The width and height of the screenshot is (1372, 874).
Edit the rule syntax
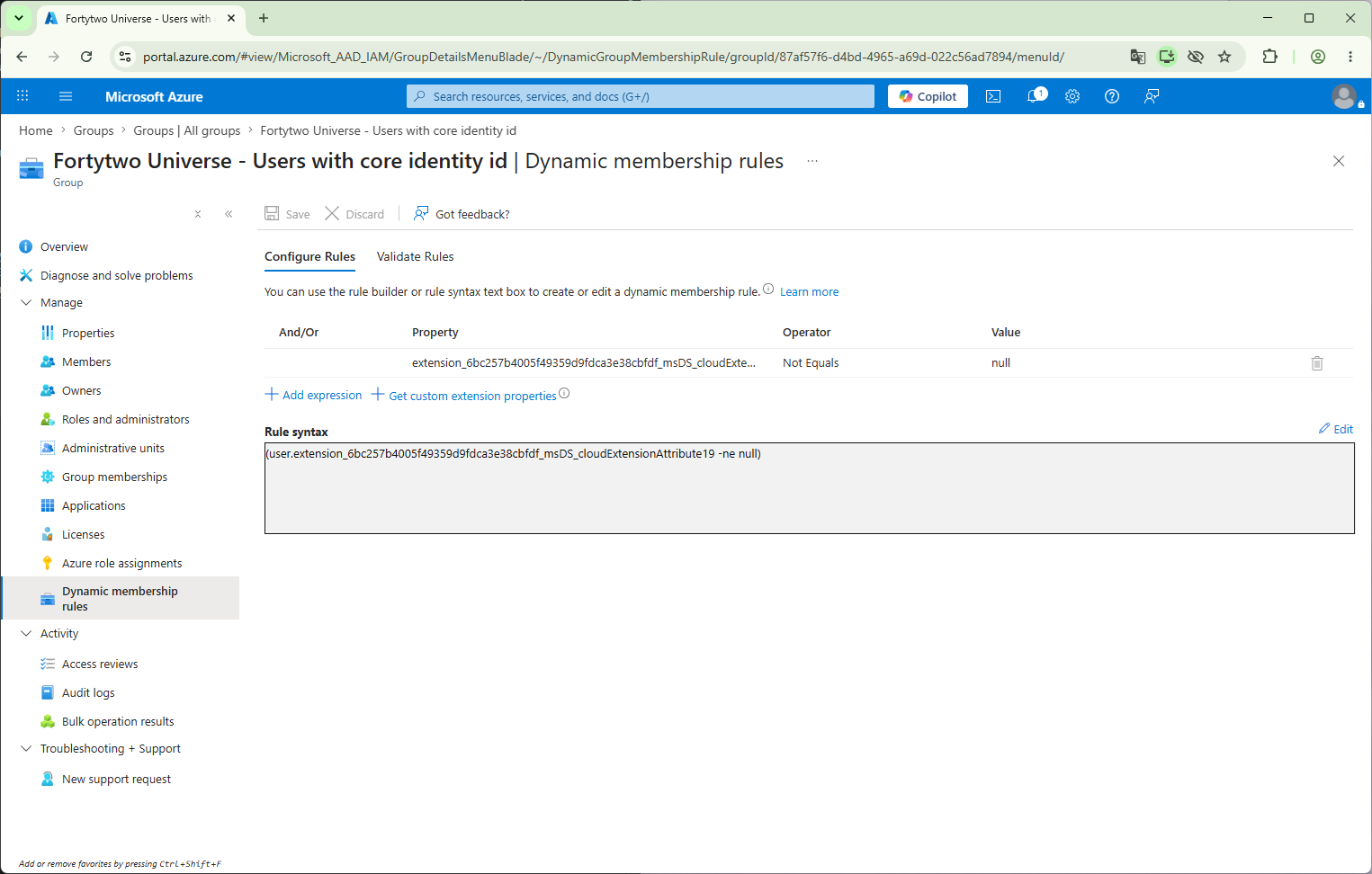point(1336,429)
